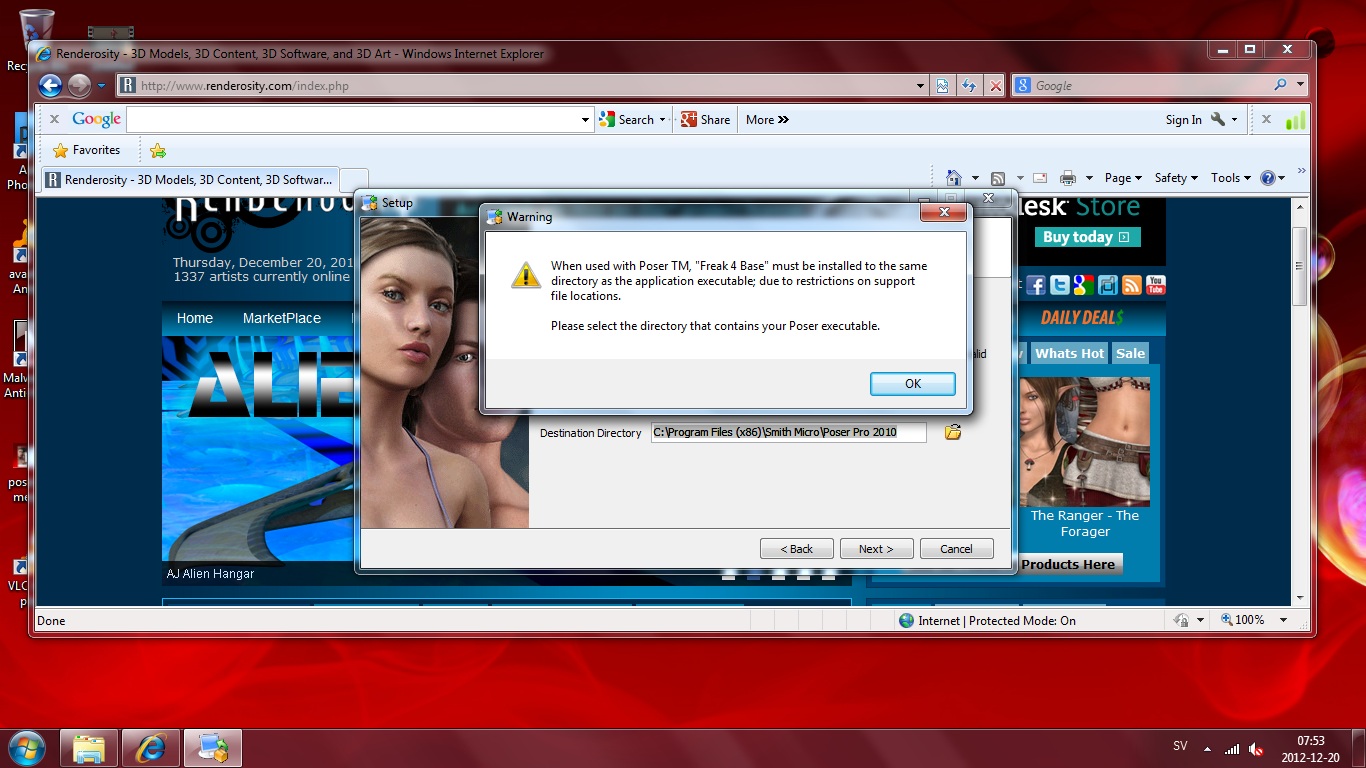Click Google+ Share button on toolbar
Viewport: 1366px width, 768px height.
[x=705, y=120]
